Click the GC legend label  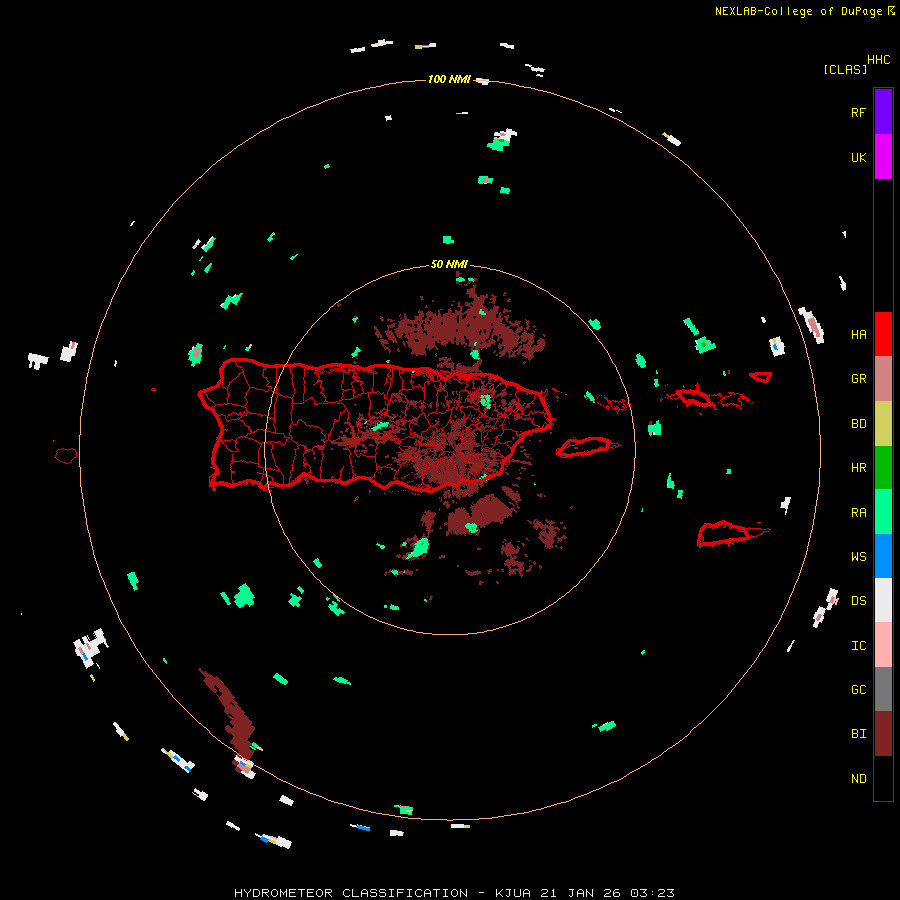coord(858,689)
